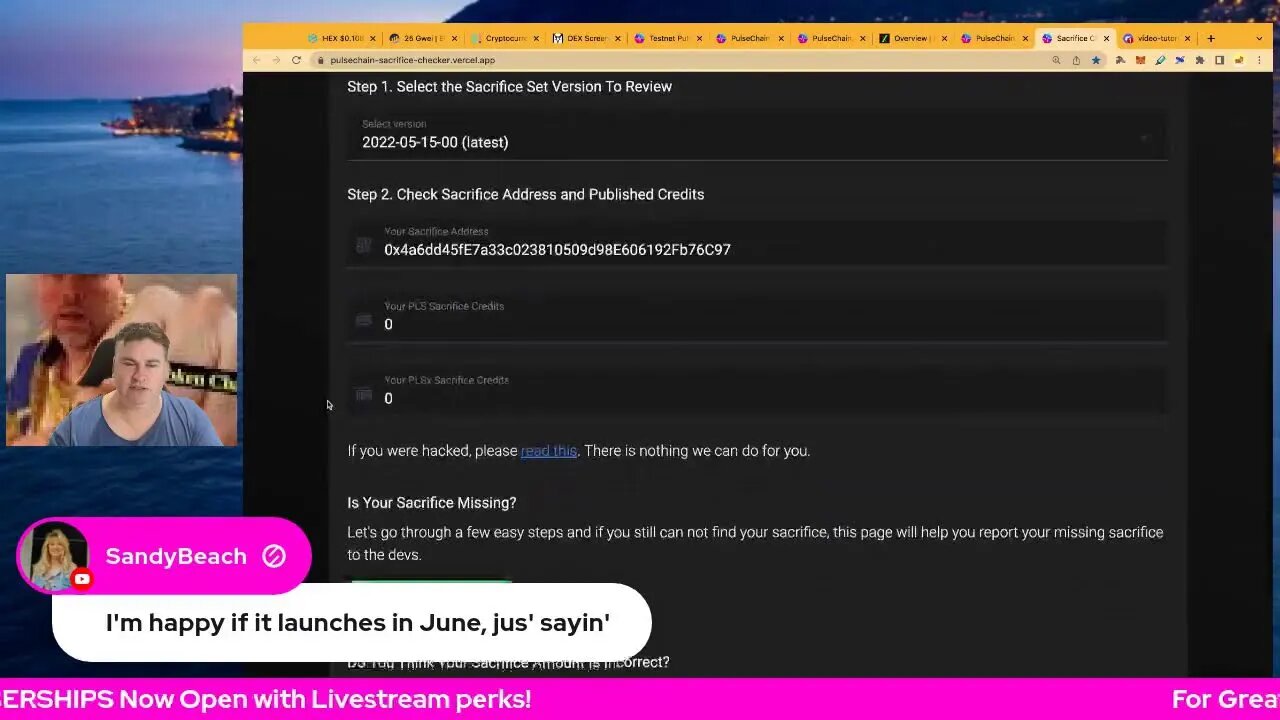Go forward to the next page
This screenshot has width=1280, height=720.
pyautogui.click(x=276, y=60)
